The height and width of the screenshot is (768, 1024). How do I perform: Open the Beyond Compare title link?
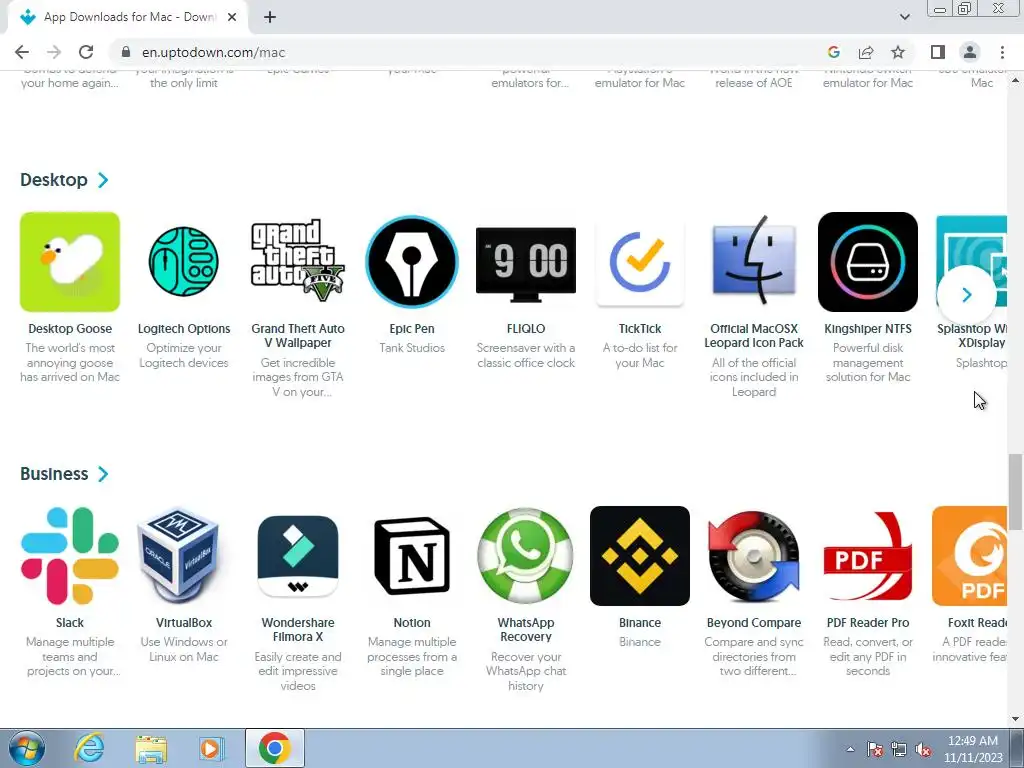pos(754,623)
